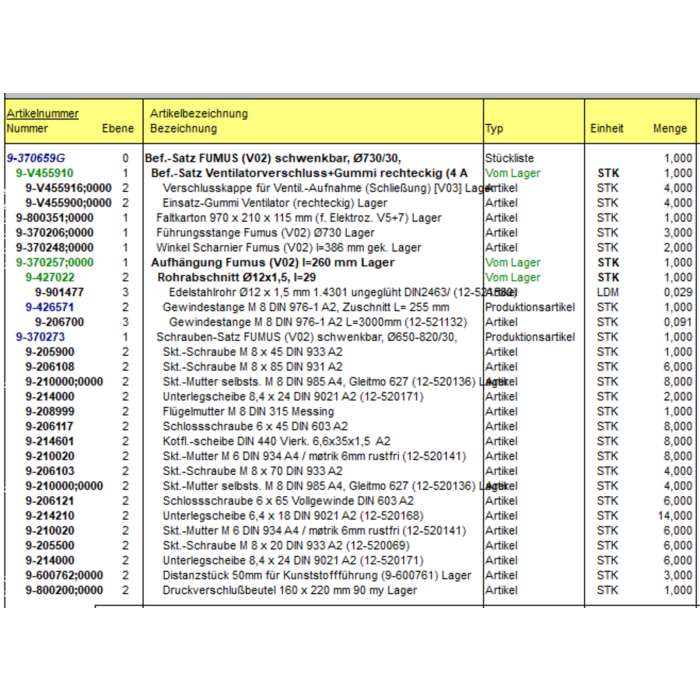This screenshot has width=700, height=700.
Task: Click description Bef.-Satz FUMUS (V02) schwenkbar
Action: click(273, 158)
